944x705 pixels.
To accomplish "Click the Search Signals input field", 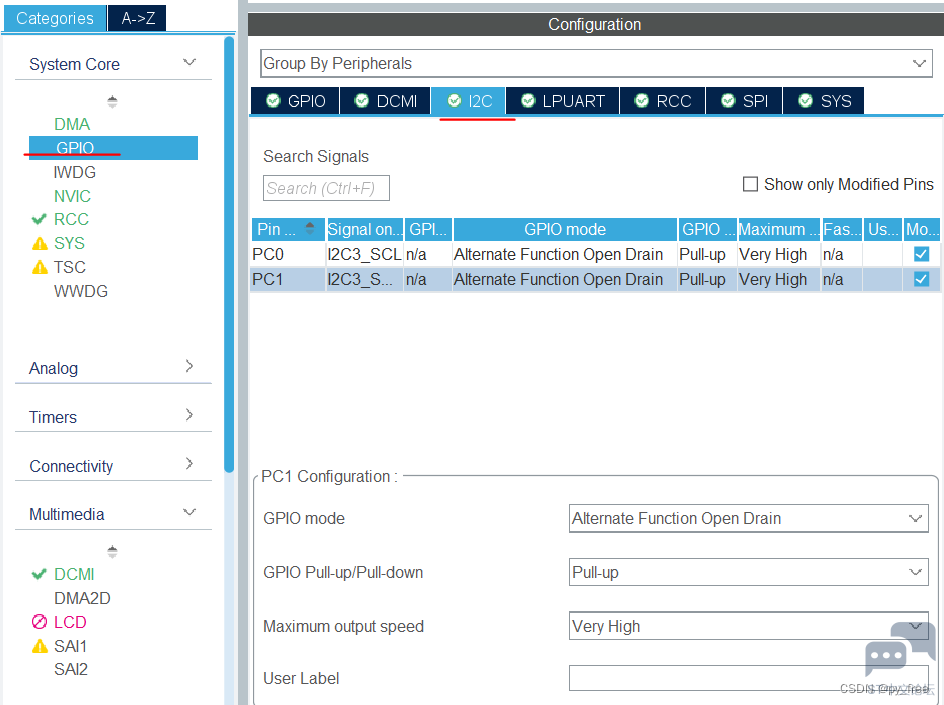I will 326,188.
